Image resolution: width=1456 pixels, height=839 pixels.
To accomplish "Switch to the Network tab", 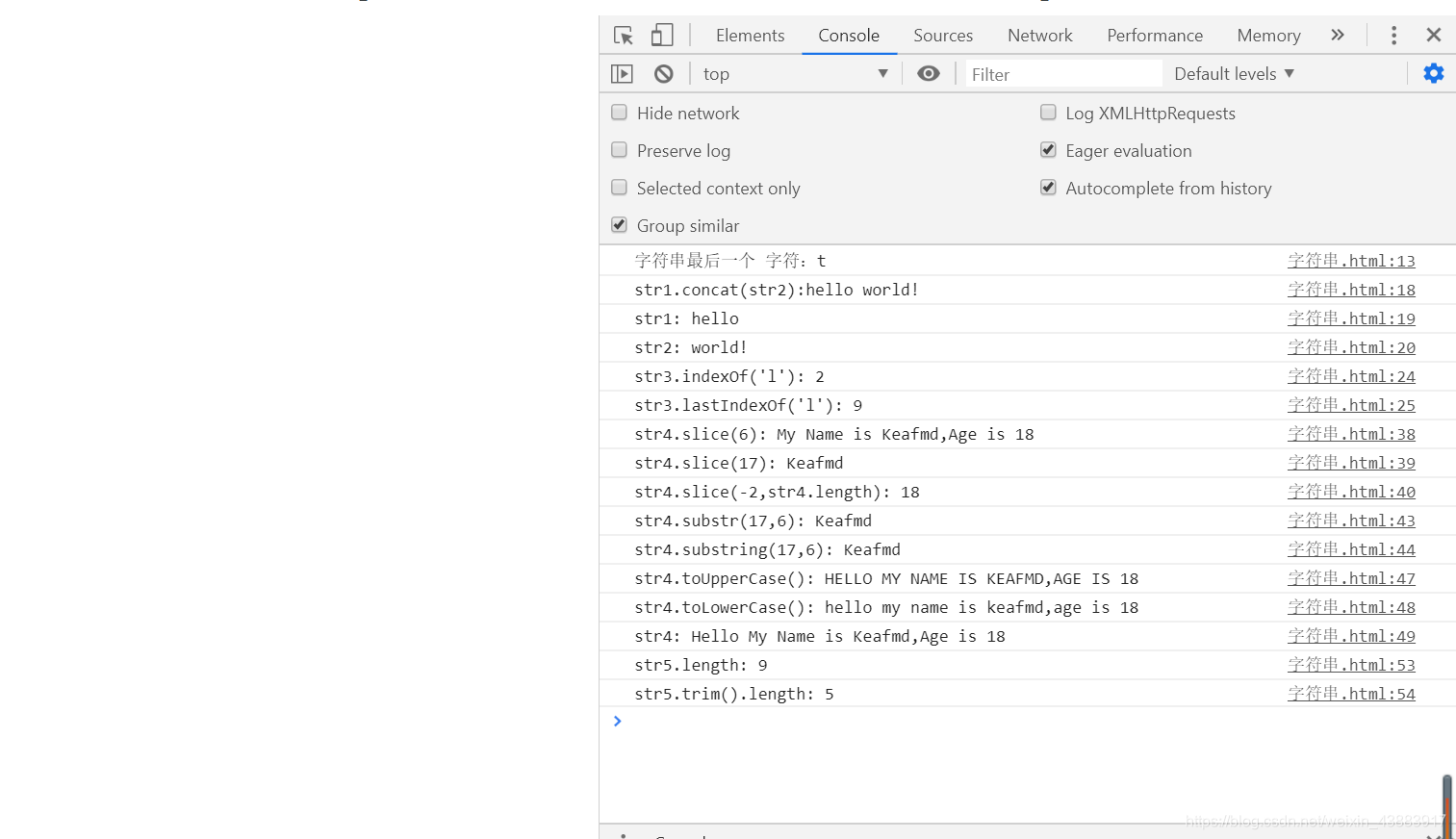I will (x=1040, y=36).
